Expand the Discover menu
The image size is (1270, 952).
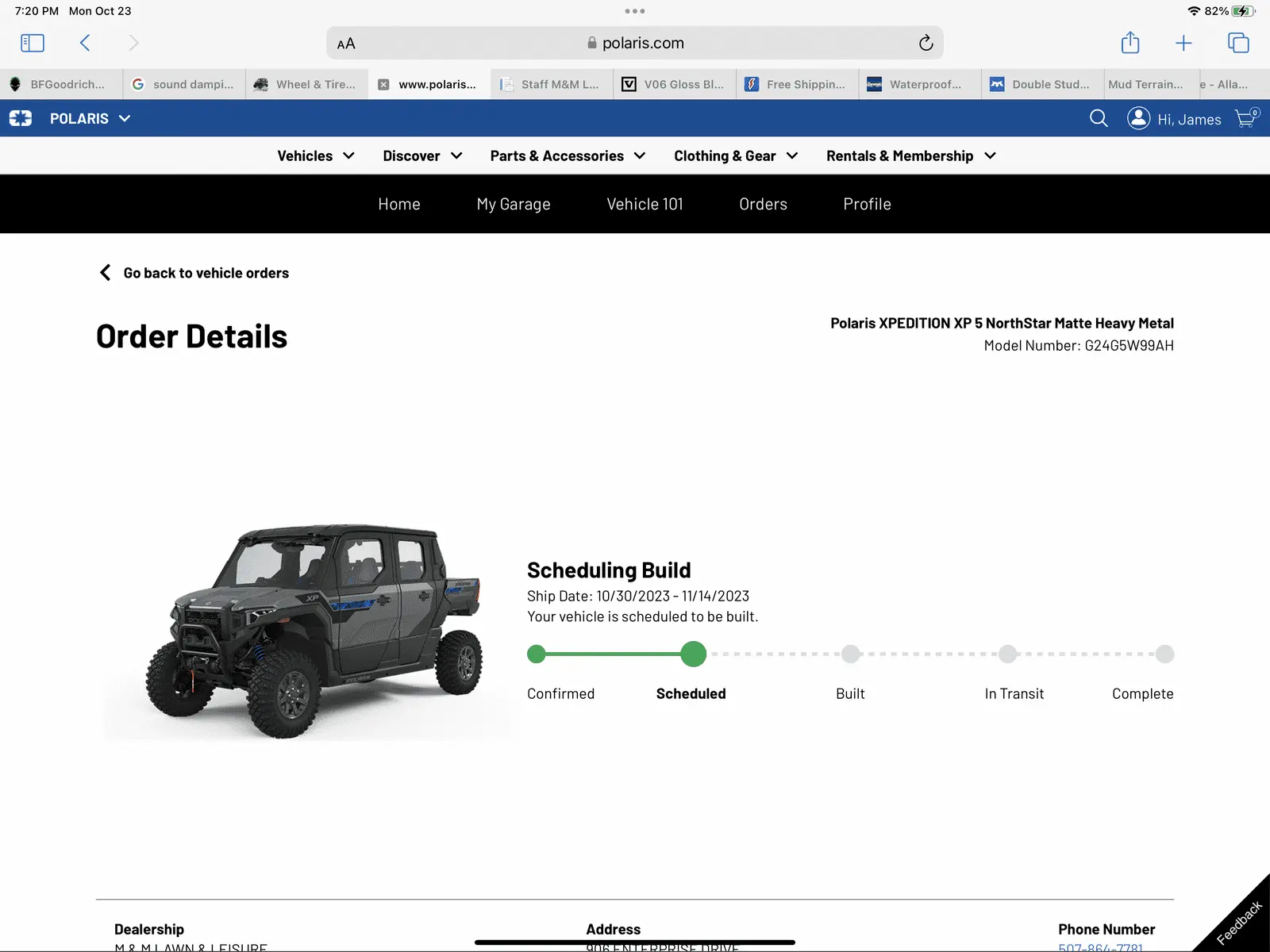[422, 155]
